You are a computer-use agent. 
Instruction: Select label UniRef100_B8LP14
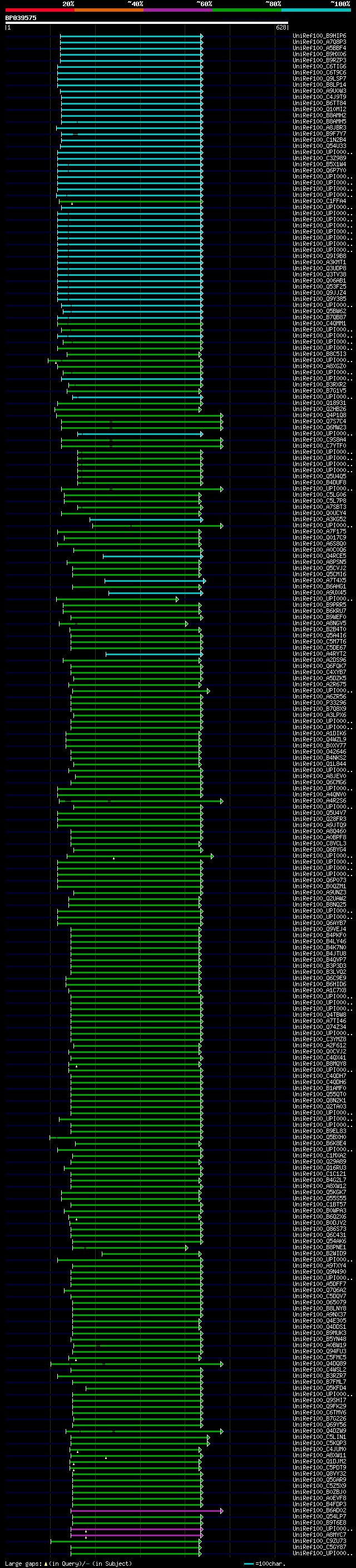coord(319,85)
